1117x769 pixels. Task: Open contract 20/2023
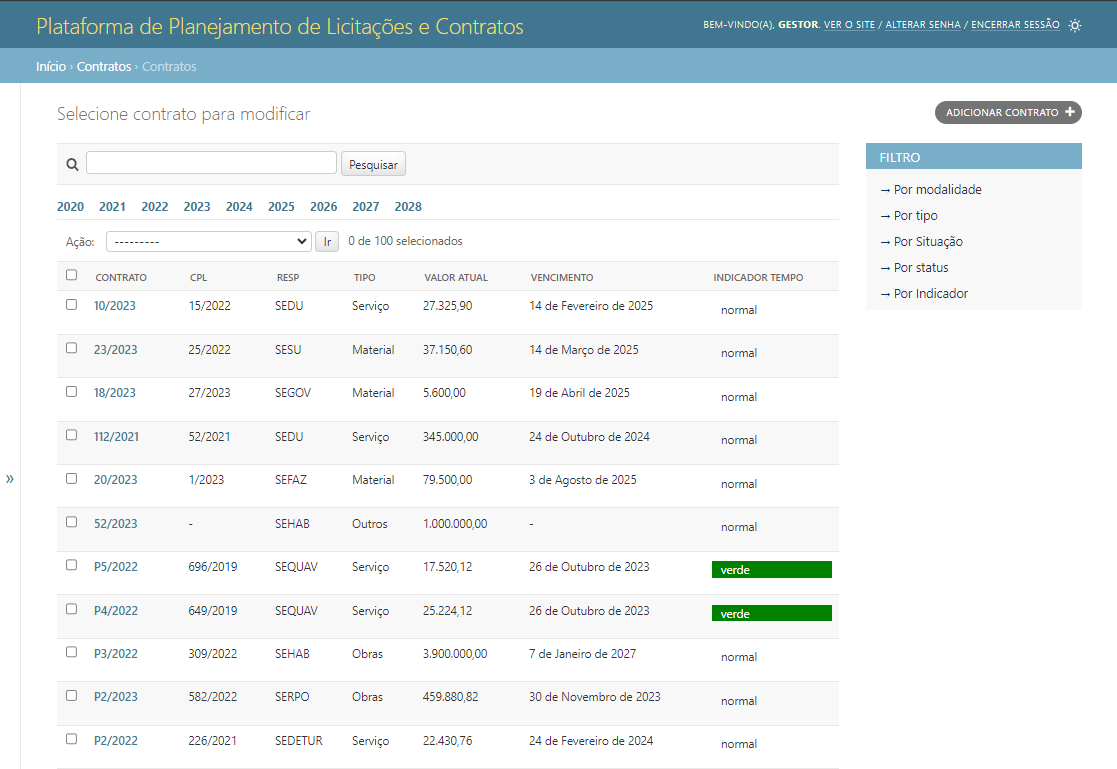tap(115, 480)
